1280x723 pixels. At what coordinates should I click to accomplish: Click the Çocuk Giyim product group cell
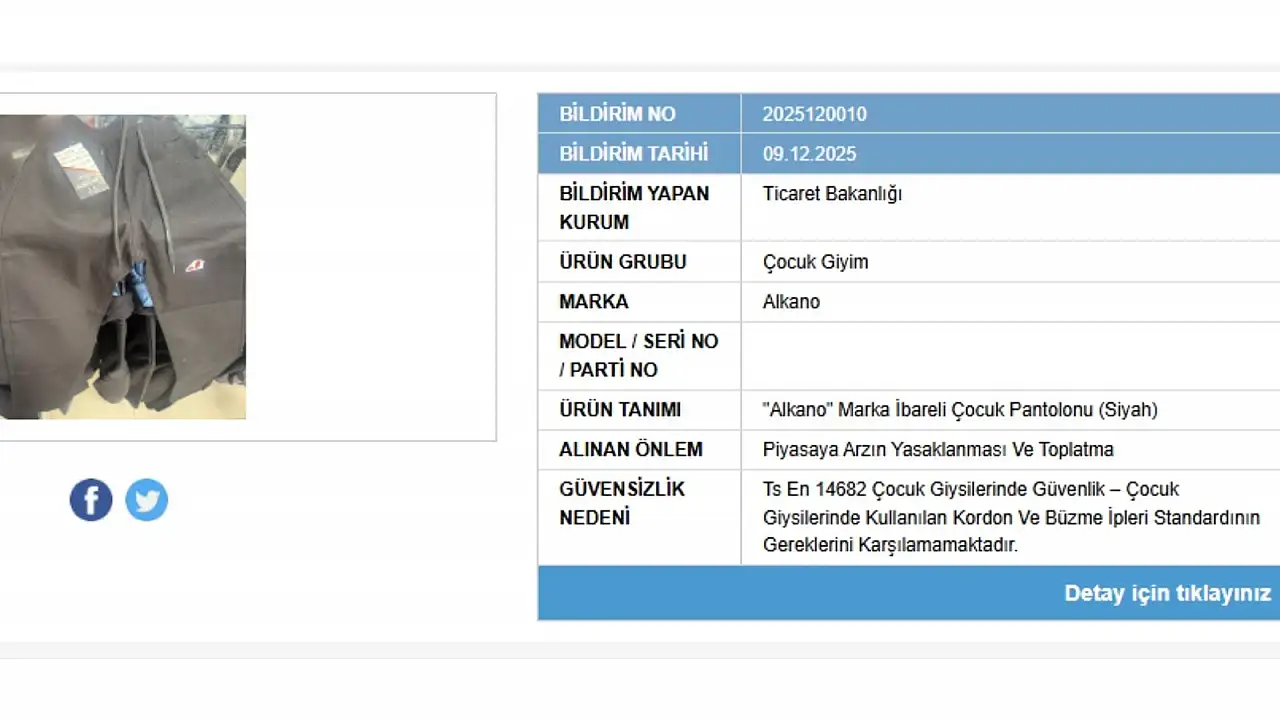coord(817,262)
